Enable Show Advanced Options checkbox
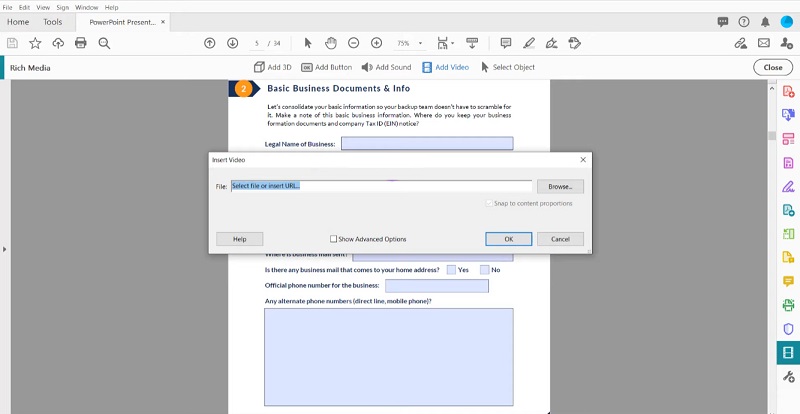 pyautogui.click(x=333, y=239)
